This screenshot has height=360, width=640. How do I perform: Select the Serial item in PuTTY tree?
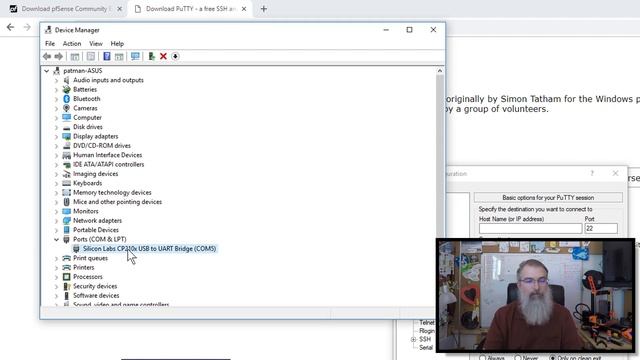tap(426, 348)
